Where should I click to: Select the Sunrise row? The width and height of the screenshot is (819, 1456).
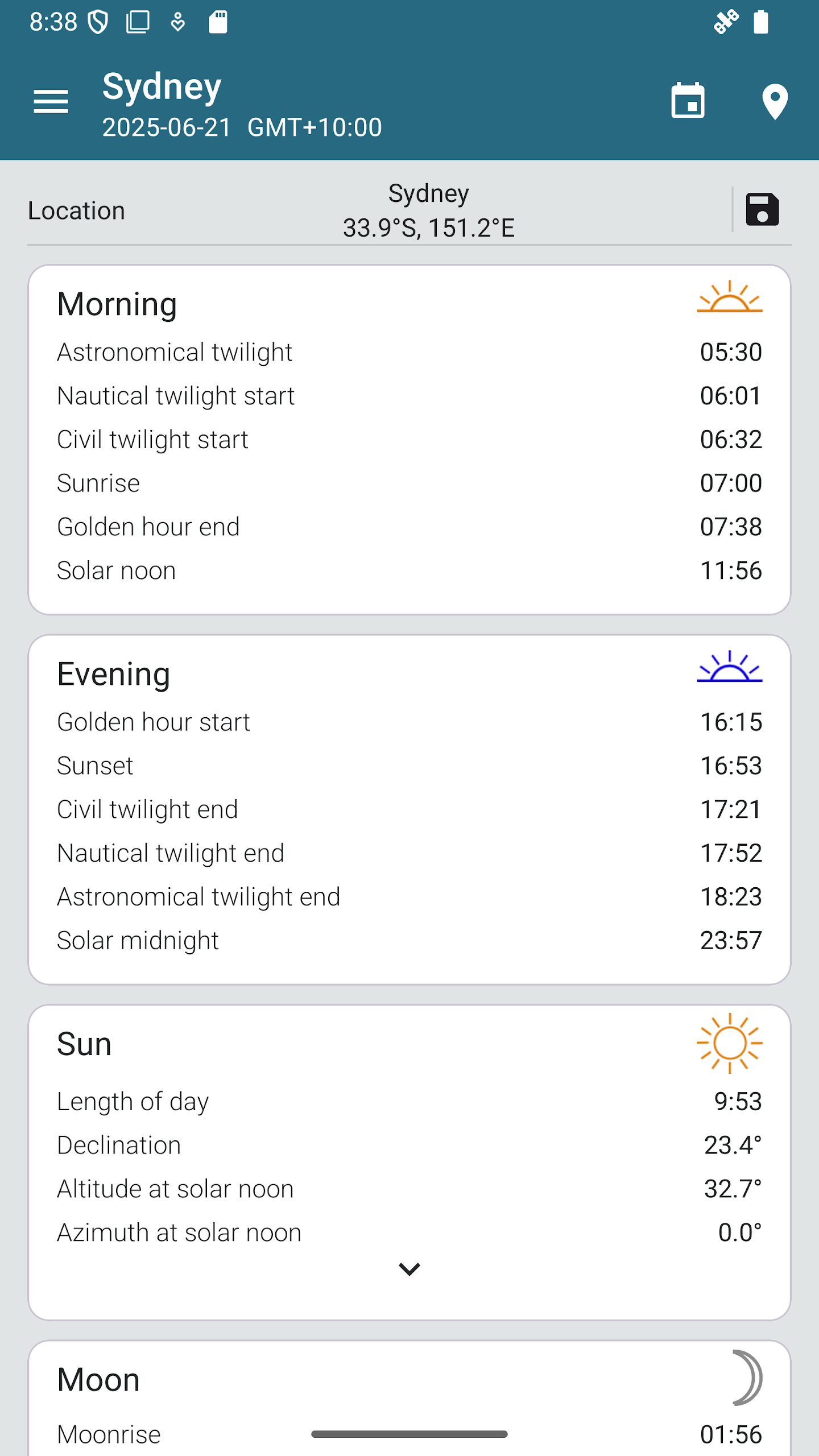(x=409, y=483)
